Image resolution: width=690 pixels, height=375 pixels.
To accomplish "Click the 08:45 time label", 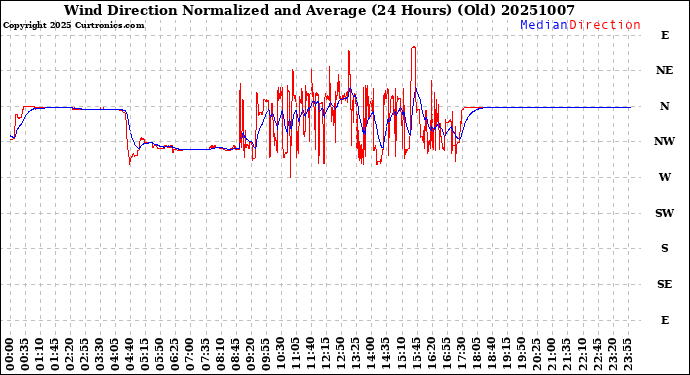I will point(235,354).
